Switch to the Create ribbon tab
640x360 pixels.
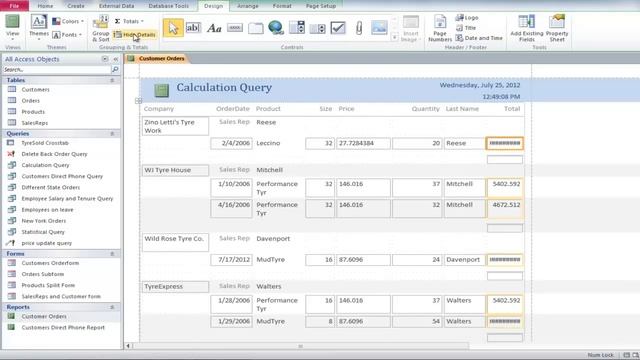76,6
